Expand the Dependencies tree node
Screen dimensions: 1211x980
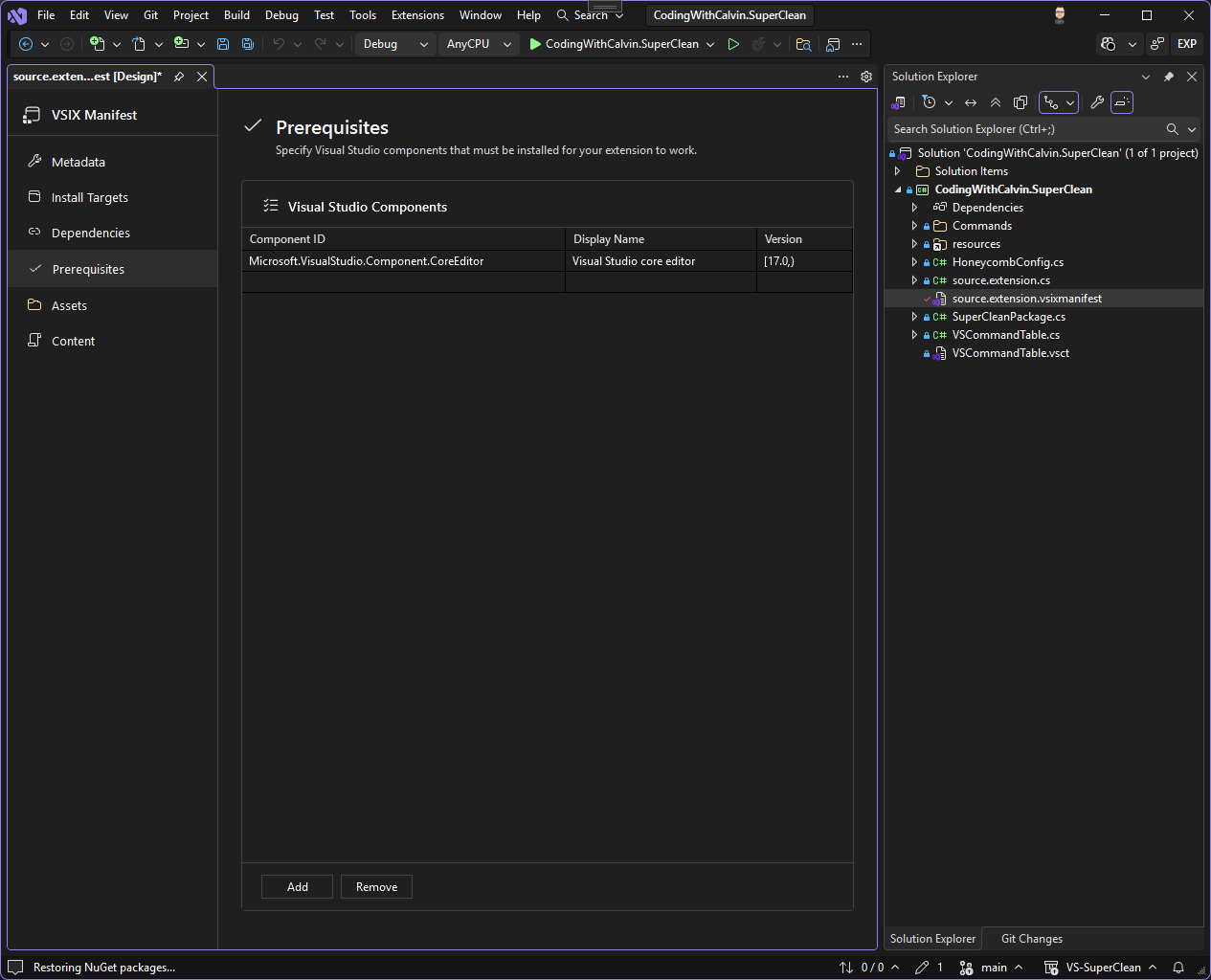914,208
